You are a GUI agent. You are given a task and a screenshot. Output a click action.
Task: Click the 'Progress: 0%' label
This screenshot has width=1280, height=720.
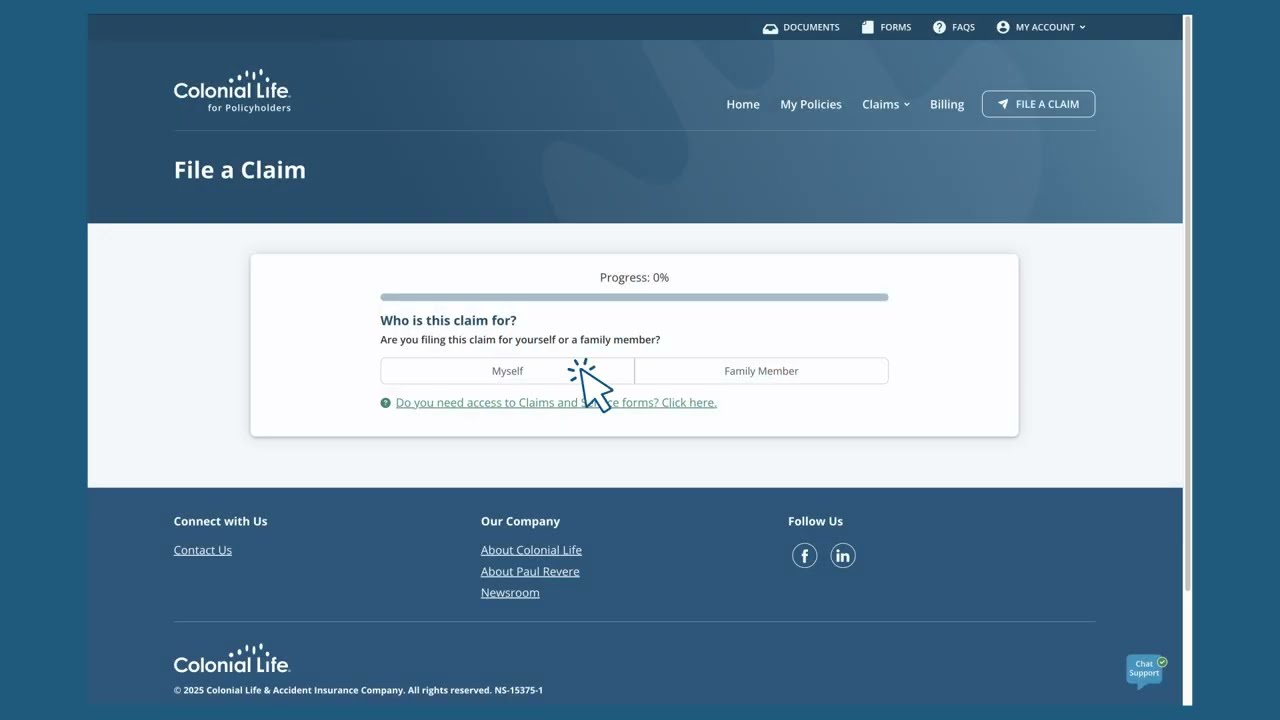click(634, 277)
